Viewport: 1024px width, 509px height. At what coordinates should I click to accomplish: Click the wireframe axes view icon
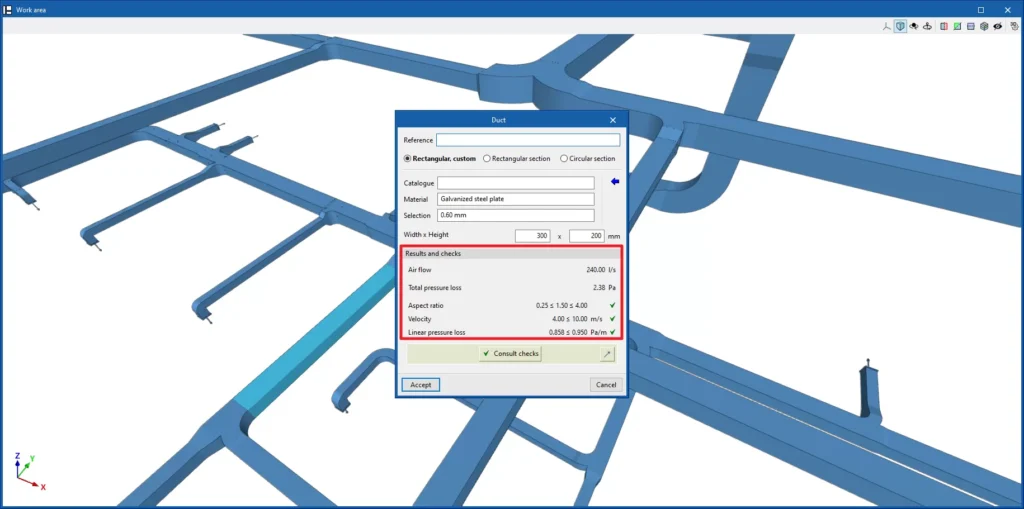(x=887, y=27)
